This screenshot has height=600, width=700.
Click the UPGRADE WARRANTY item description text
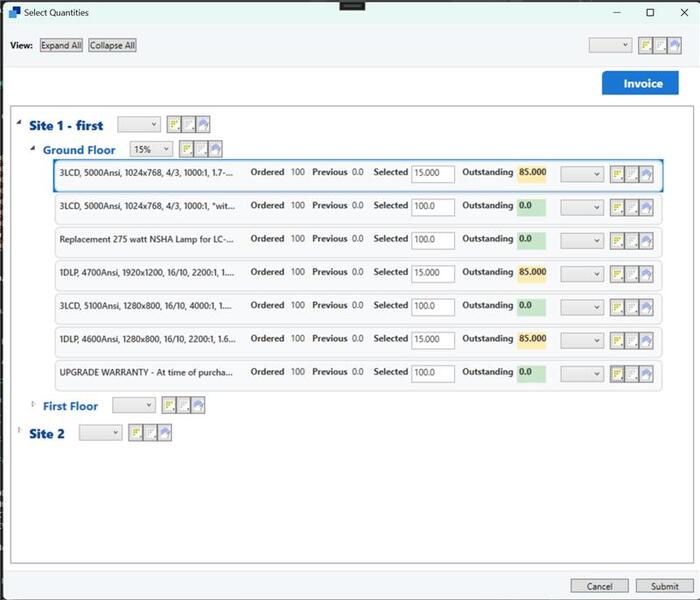pyautogui.click(x=146, y=372)
